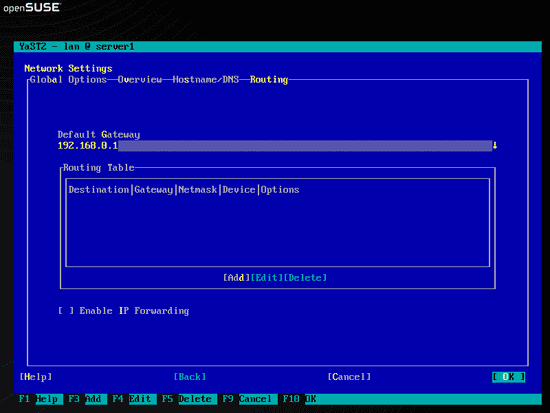This screenshot has height=413, width=550.
Task: Click the Default Gateway input field
Action: point(275,146)
